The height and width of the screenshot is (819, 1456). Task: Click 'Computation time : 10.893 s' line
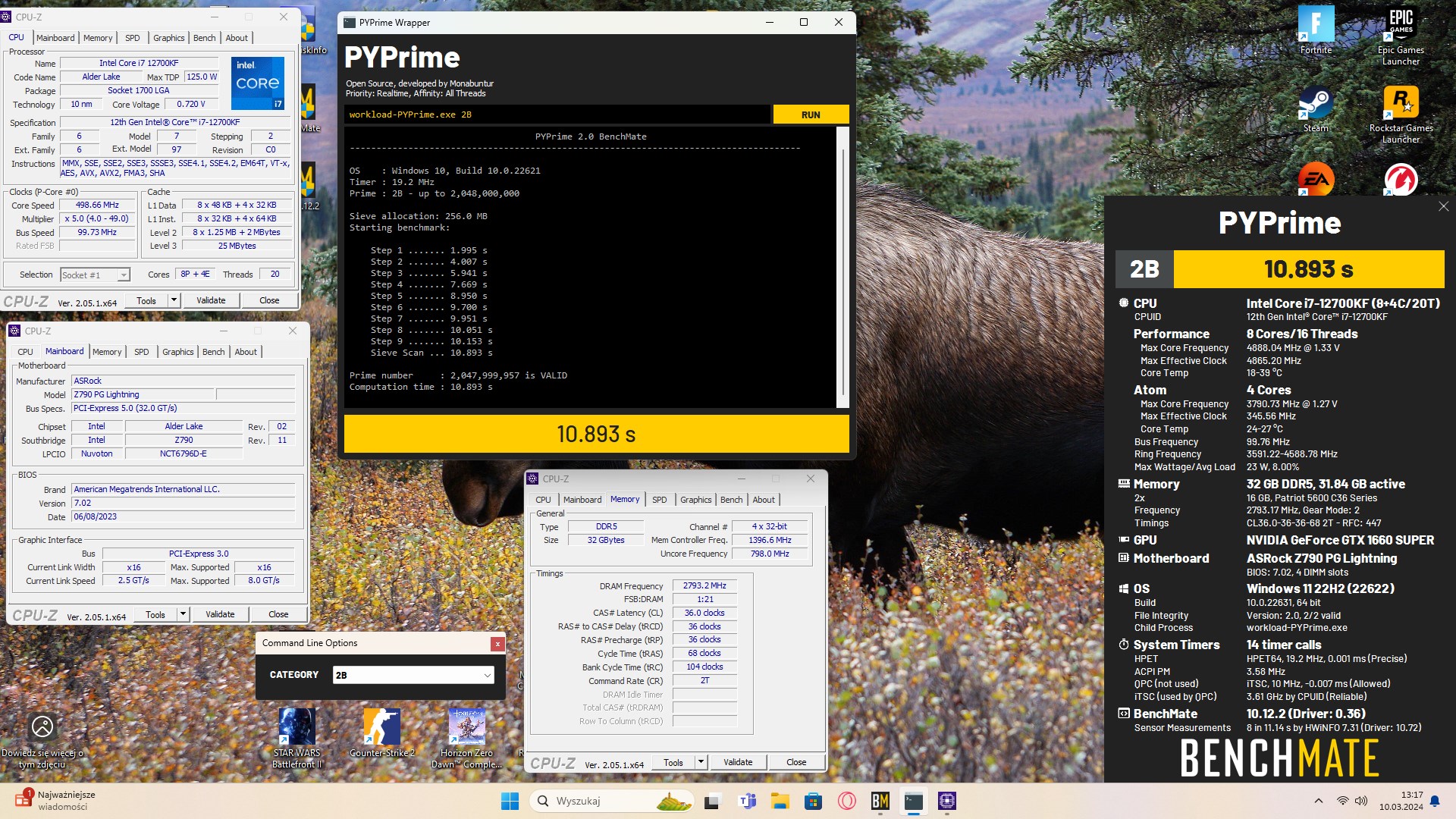coord(421,387)
